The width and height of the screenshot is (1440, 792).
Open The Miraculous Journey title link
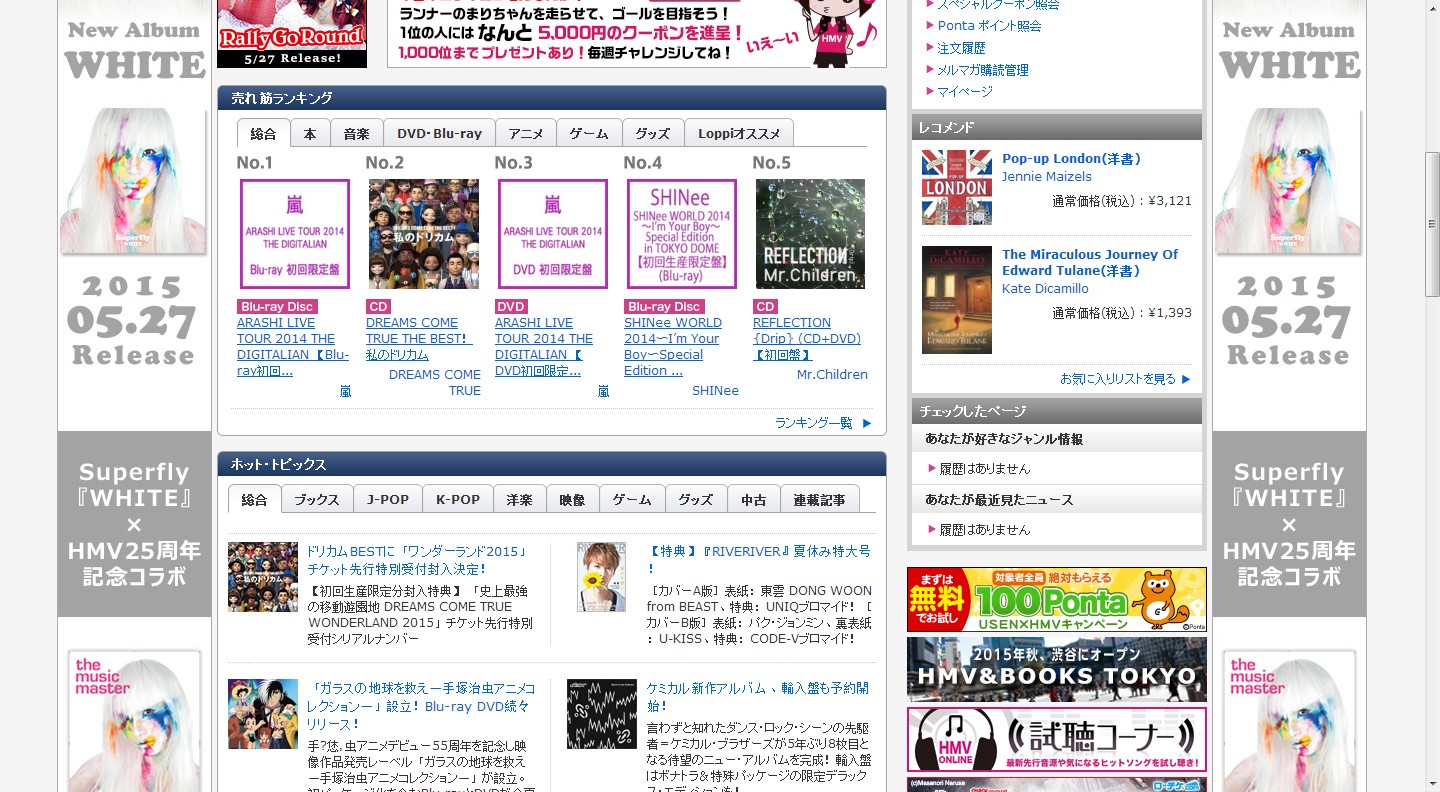coord(1090,263)
